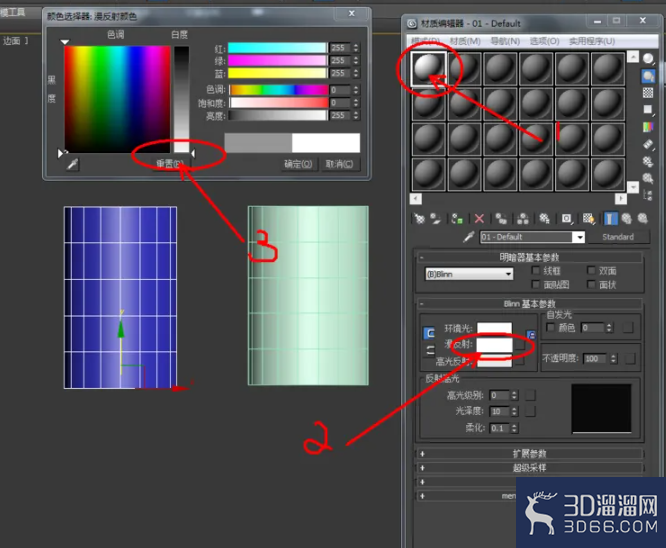
Task: Click up arrow on 不透明度 spinner
Action: 613,356
